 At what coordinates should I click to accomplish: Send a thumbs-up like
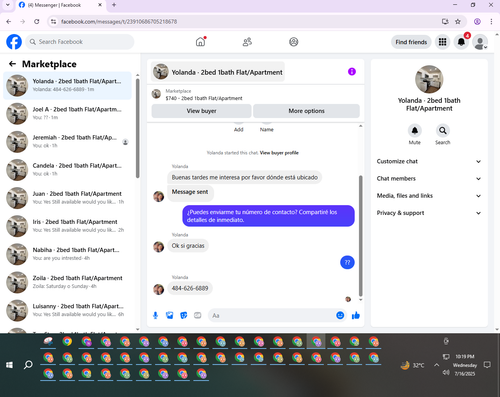pyautogui.click(x=356, y=315)
